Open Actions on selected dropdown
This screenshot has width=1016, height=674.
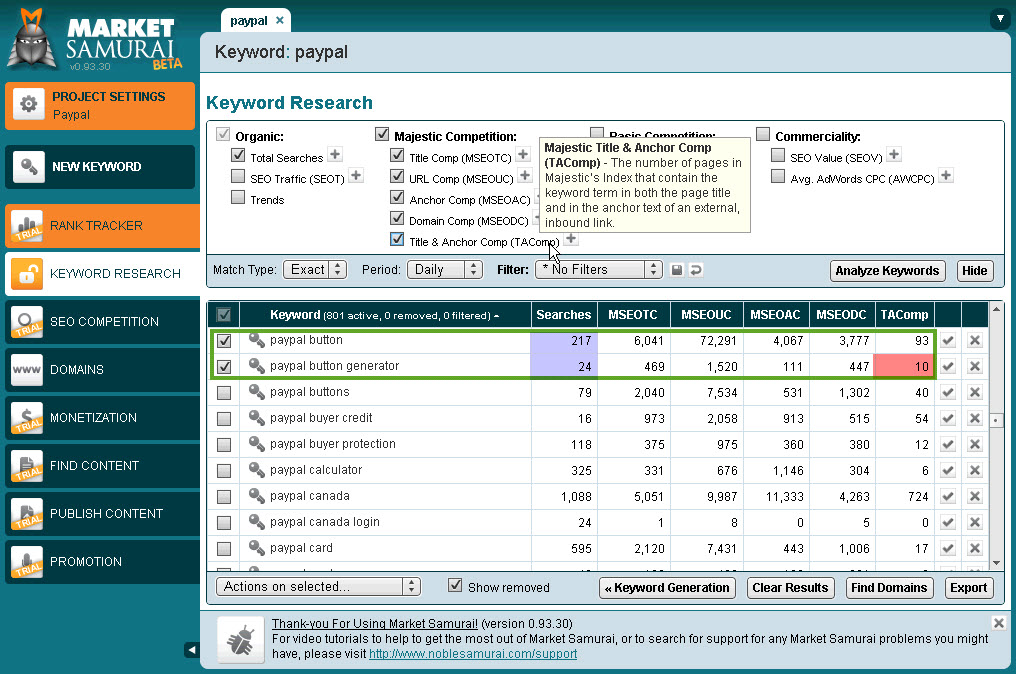coord(318,587)
